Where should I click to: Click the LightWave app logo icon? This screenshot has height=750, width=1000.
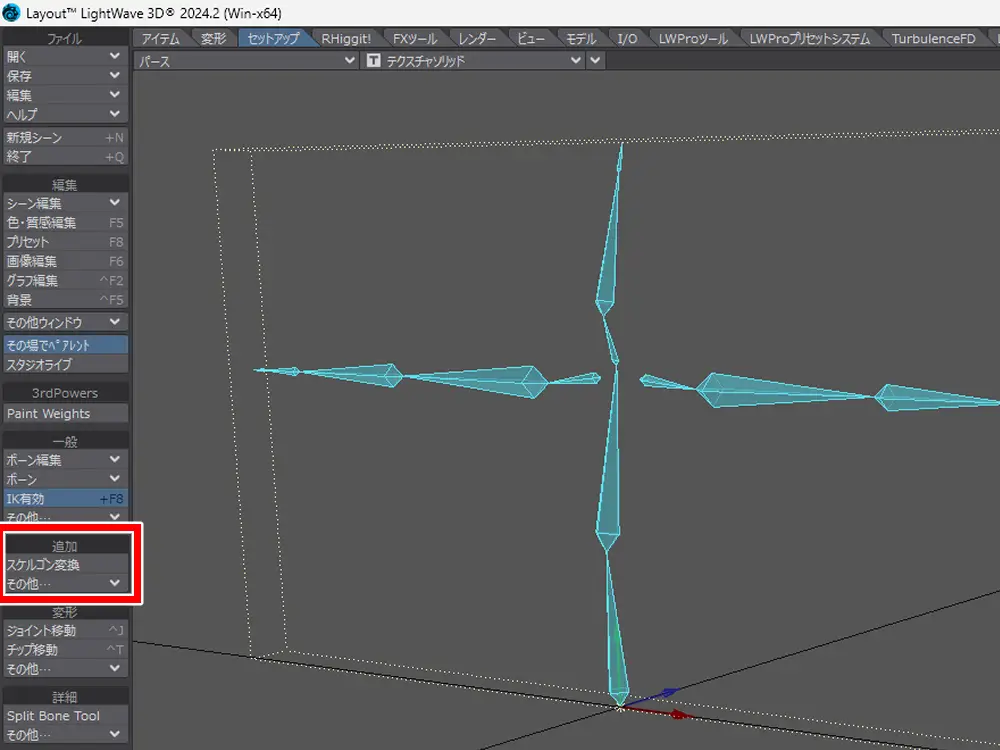[x=11, y=11]
